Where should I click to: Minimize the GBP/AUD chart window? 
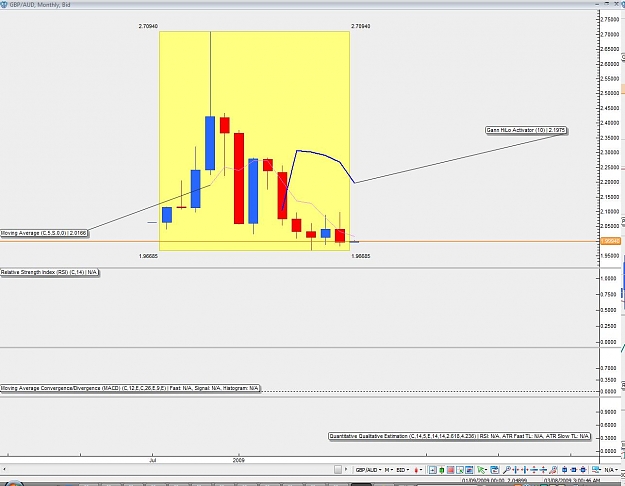pos(597,4)
